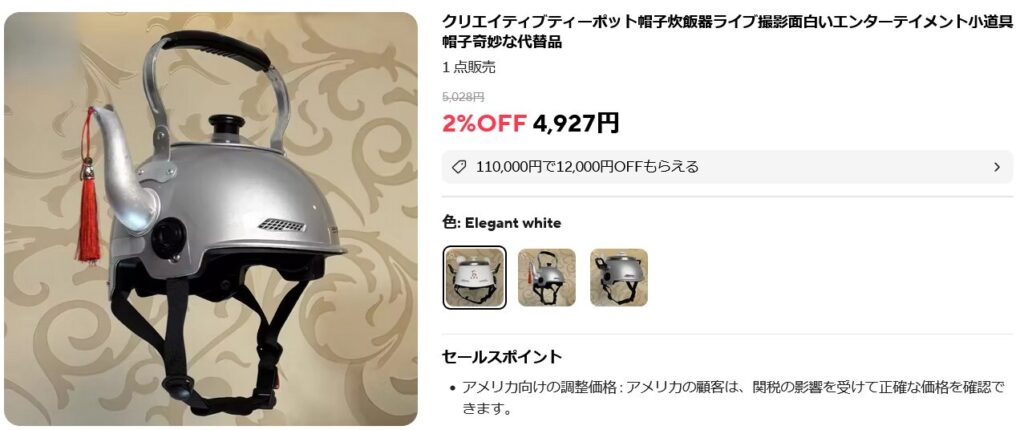1024x430 pixels.
Task: Click the coupon tag icon
Action: point(459,167)
